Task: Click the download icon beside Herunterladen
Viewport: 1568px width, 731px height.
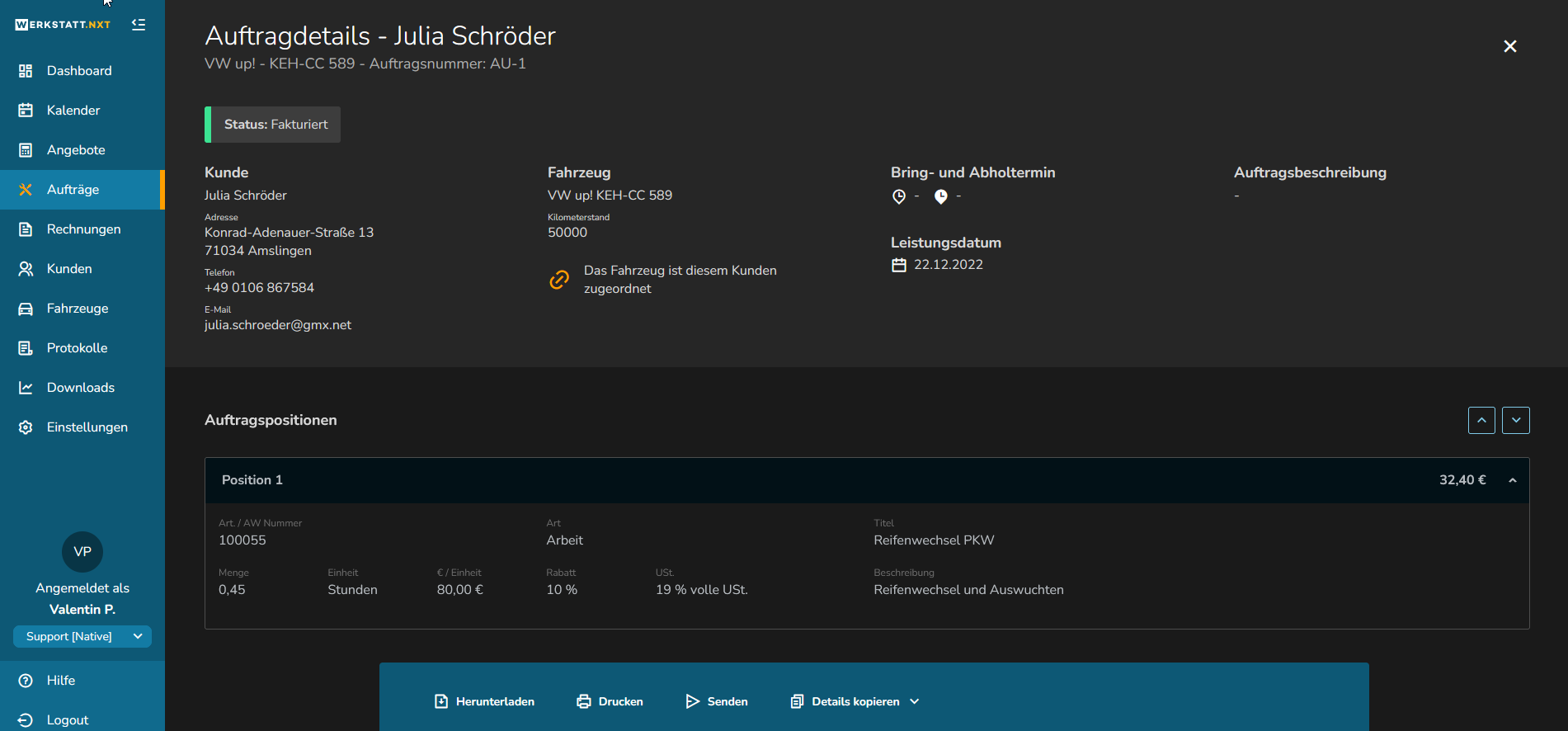Action: [441, 701]
